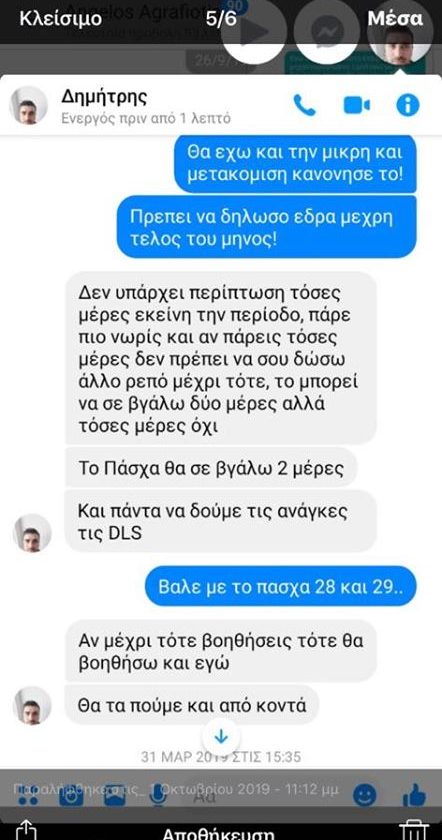This screenshot has width=442, height=840.
Task: Start a video call via camera icon
Action: [x=356, y=106]
